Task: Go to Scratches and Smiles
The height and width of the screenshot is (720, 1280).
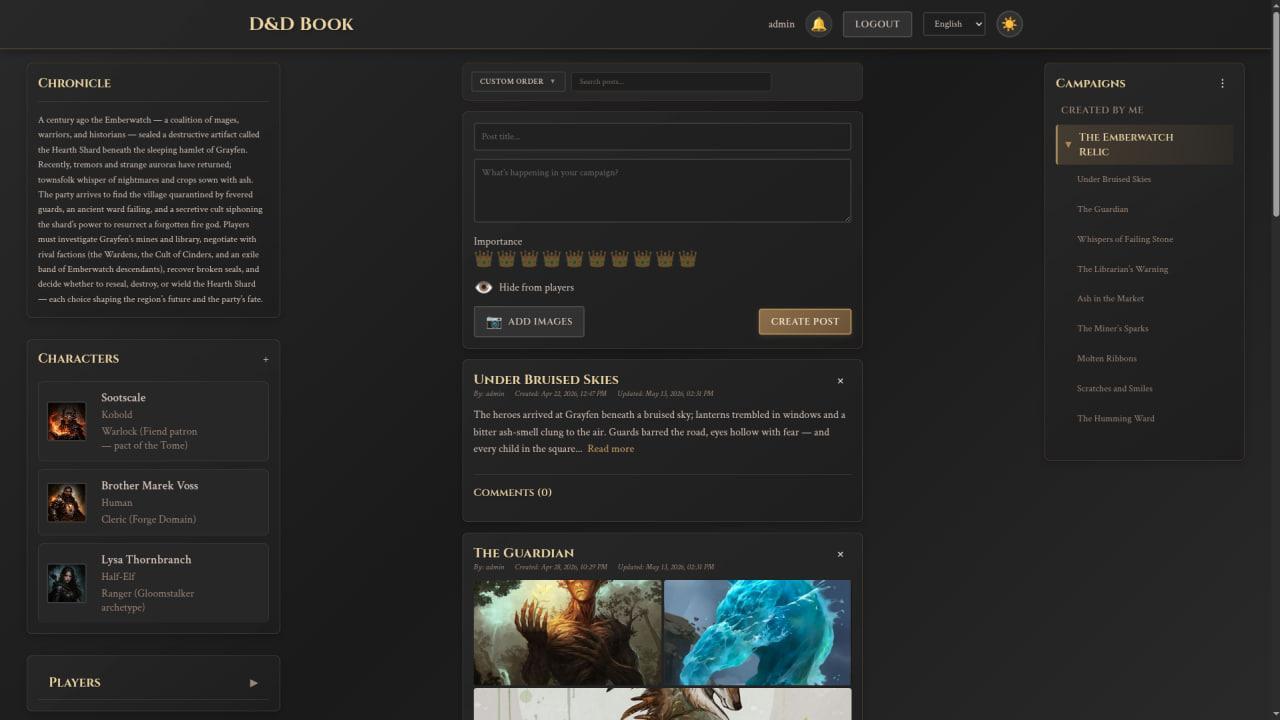Action: (x=1114, y=388)
